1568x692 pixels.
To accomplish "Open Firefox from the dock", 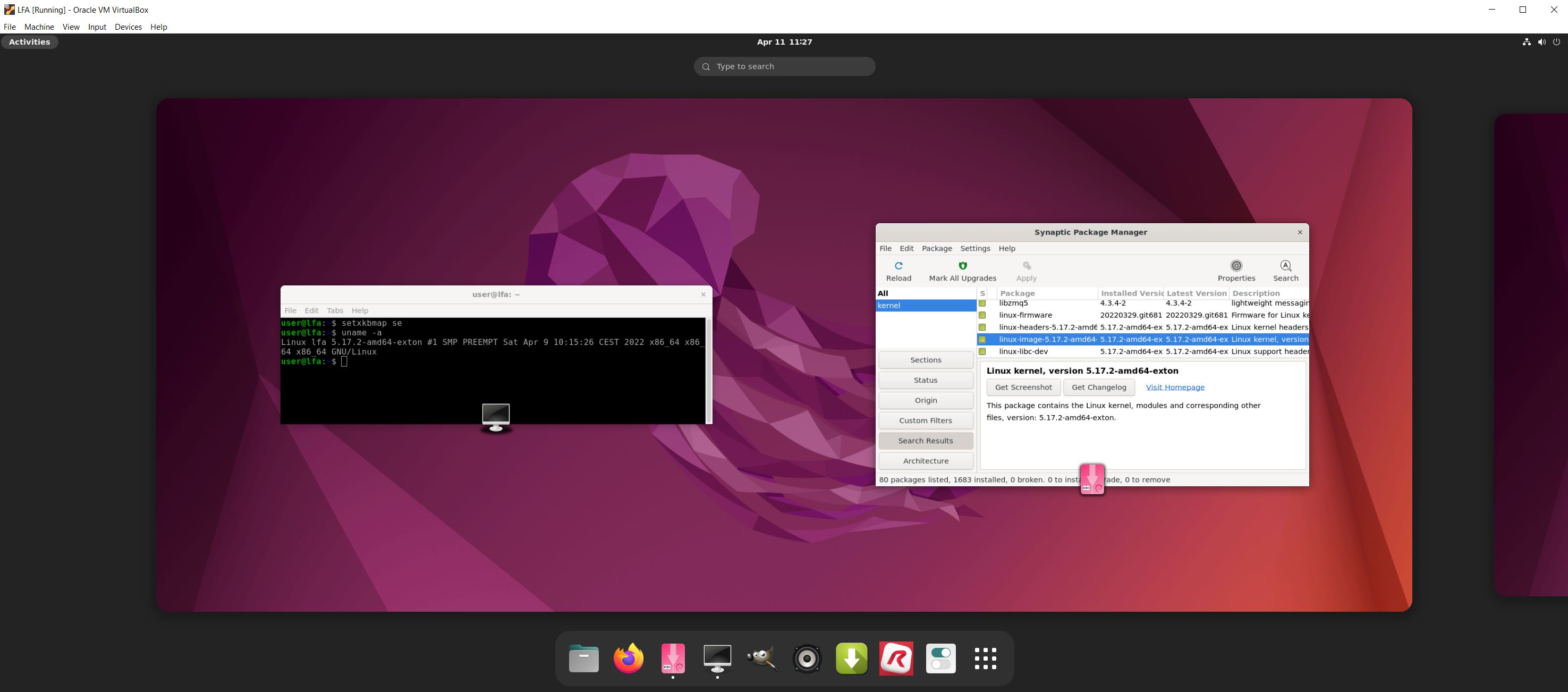I will 628,658.
